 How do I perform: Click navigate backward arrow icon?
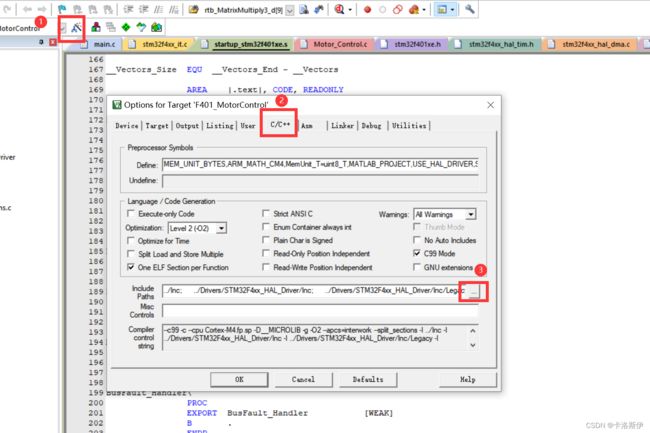(x=27, y=9)
